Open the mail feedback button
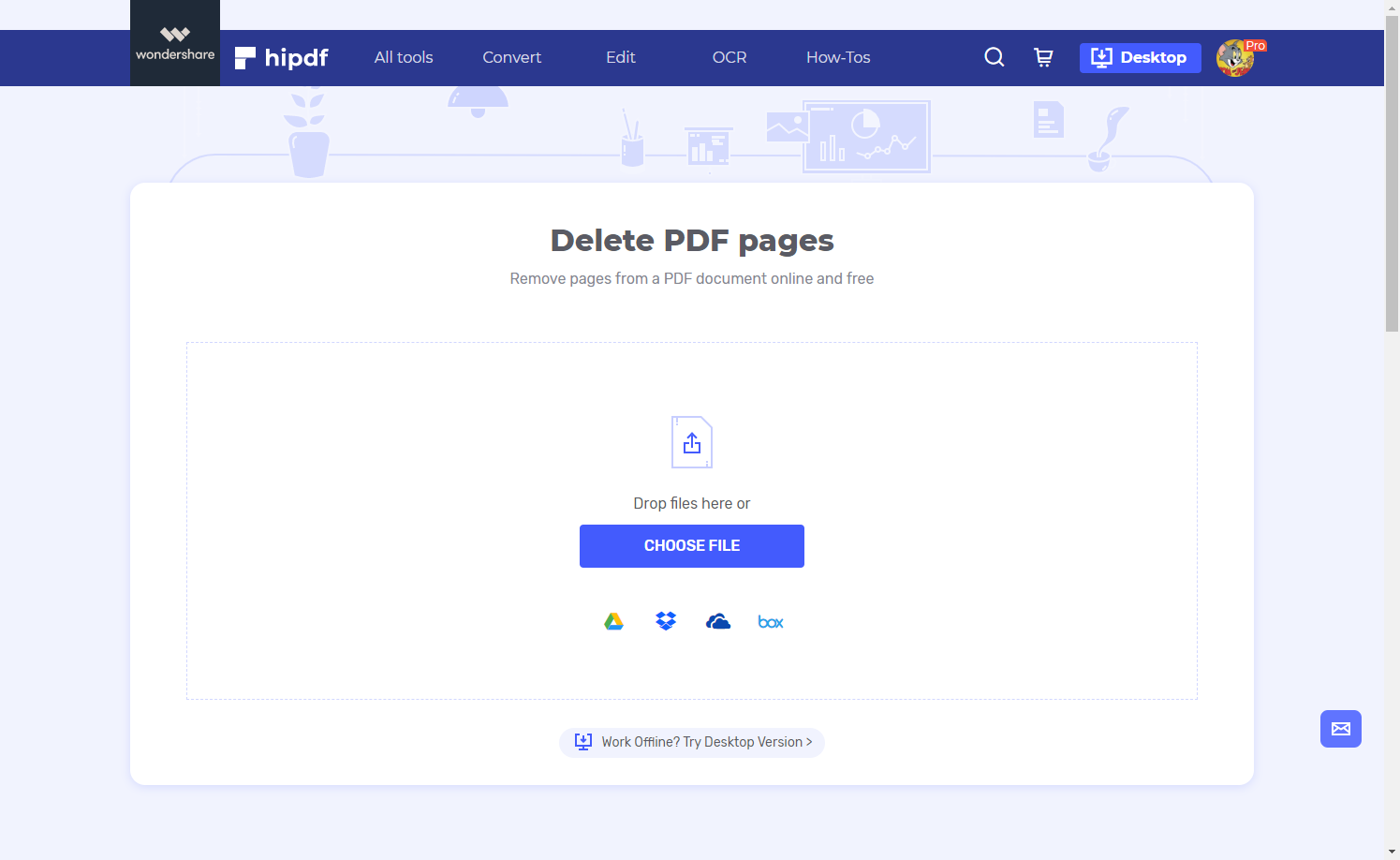This screenshot has height=860, width=1400. (1341, 729)
